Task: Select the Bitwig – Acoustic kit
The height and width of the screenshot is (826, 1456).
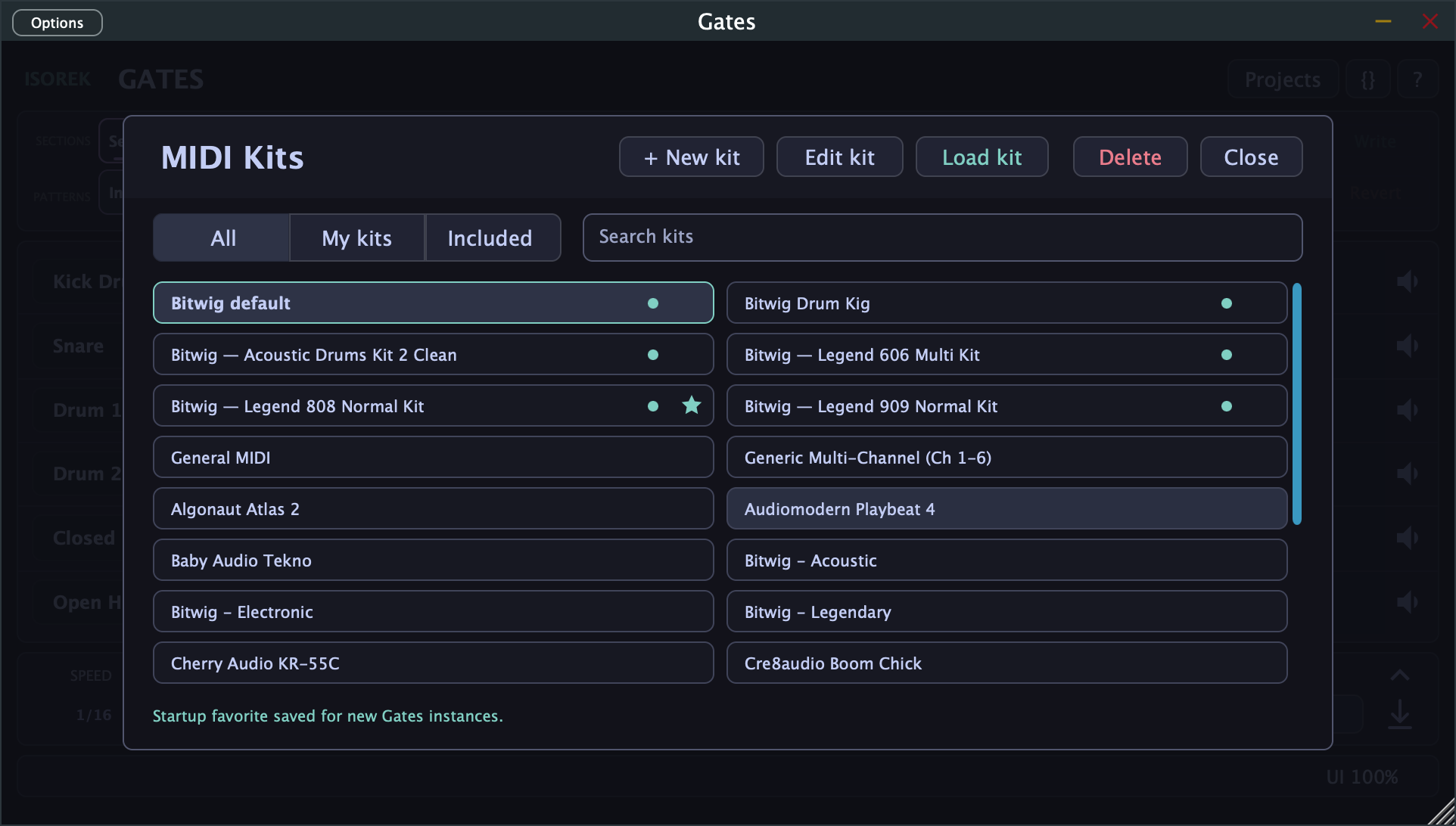Action: pos(1007,560)
